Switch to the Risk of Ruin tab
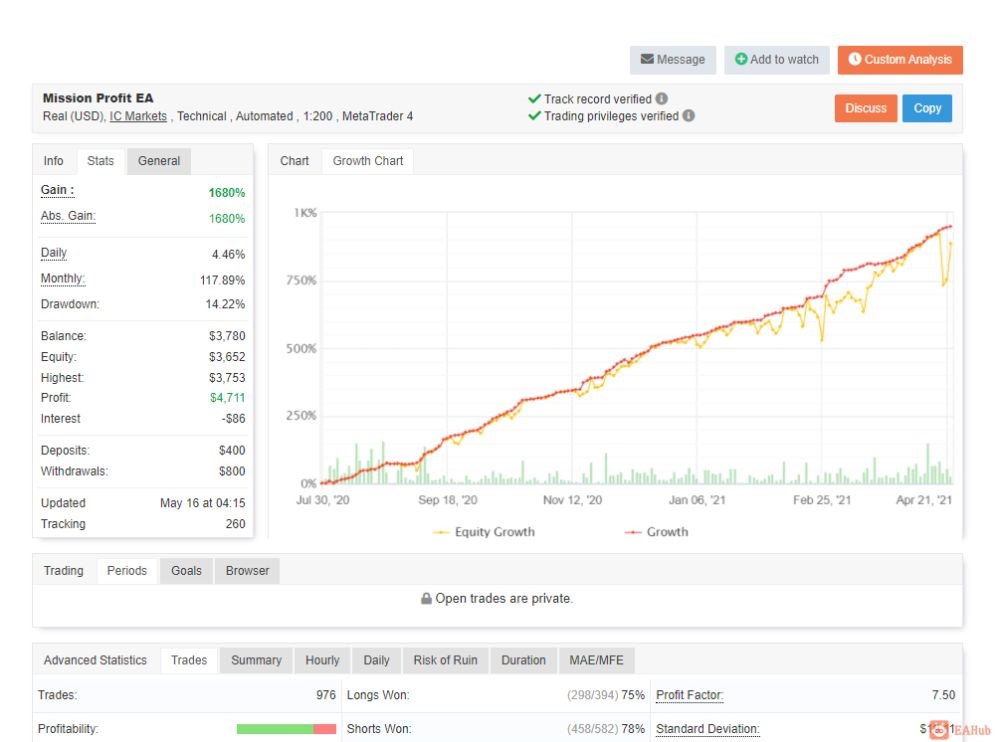 pyautogui.click(x=445, y=660)
